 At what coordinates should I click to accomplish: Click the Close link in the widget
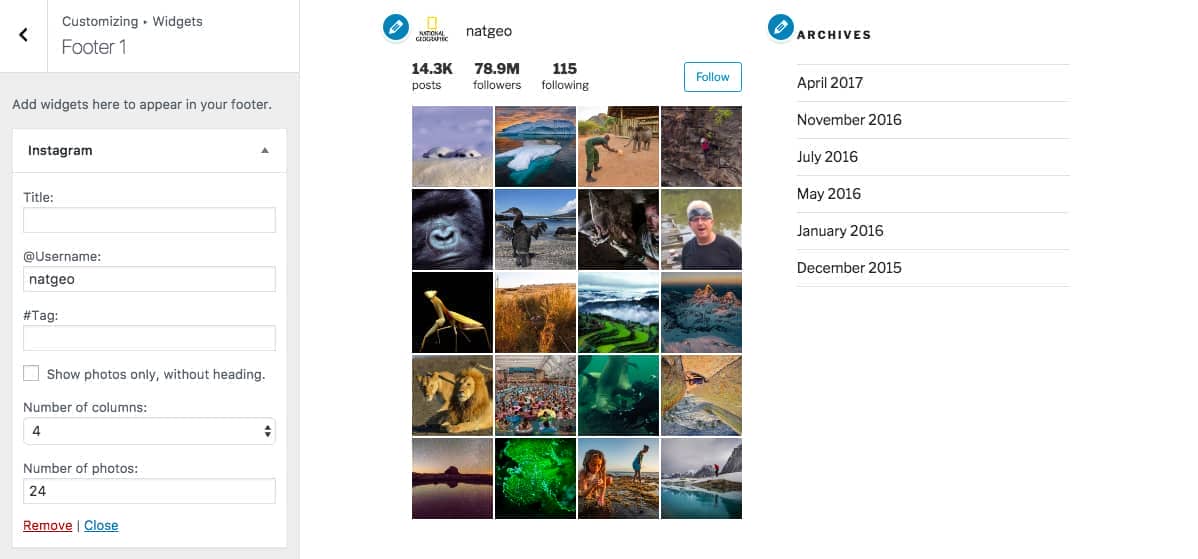101,525
